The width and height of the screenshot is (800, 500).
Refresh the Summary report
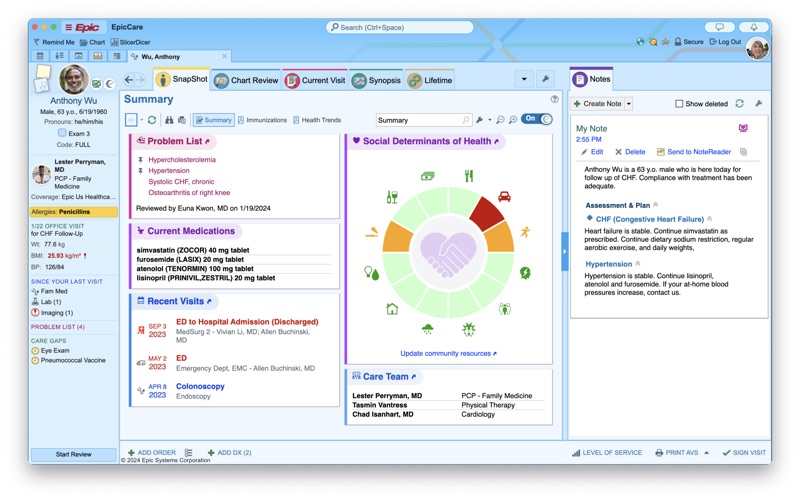[152, 120]
